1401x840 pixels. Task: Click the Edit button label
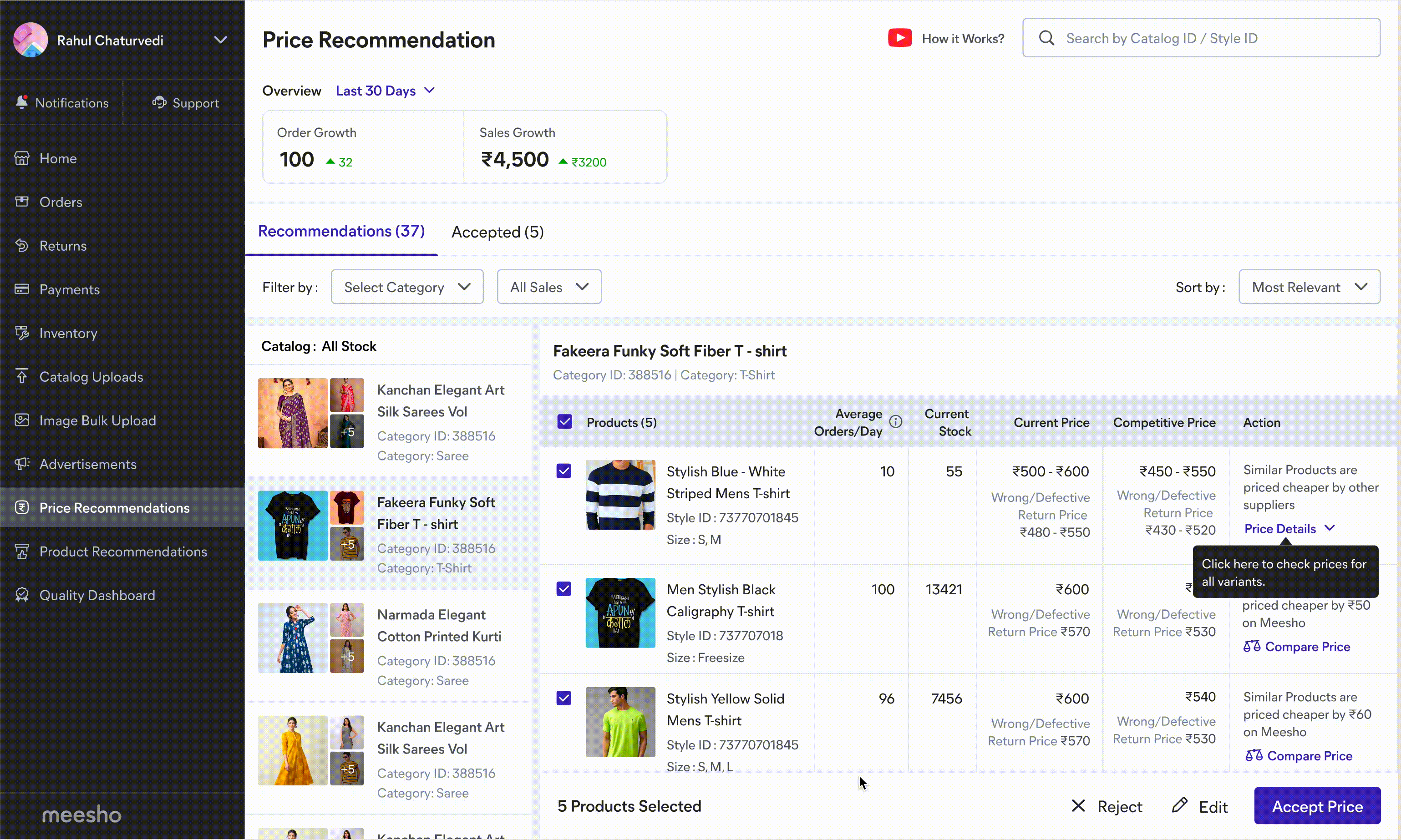[1213, 807]
